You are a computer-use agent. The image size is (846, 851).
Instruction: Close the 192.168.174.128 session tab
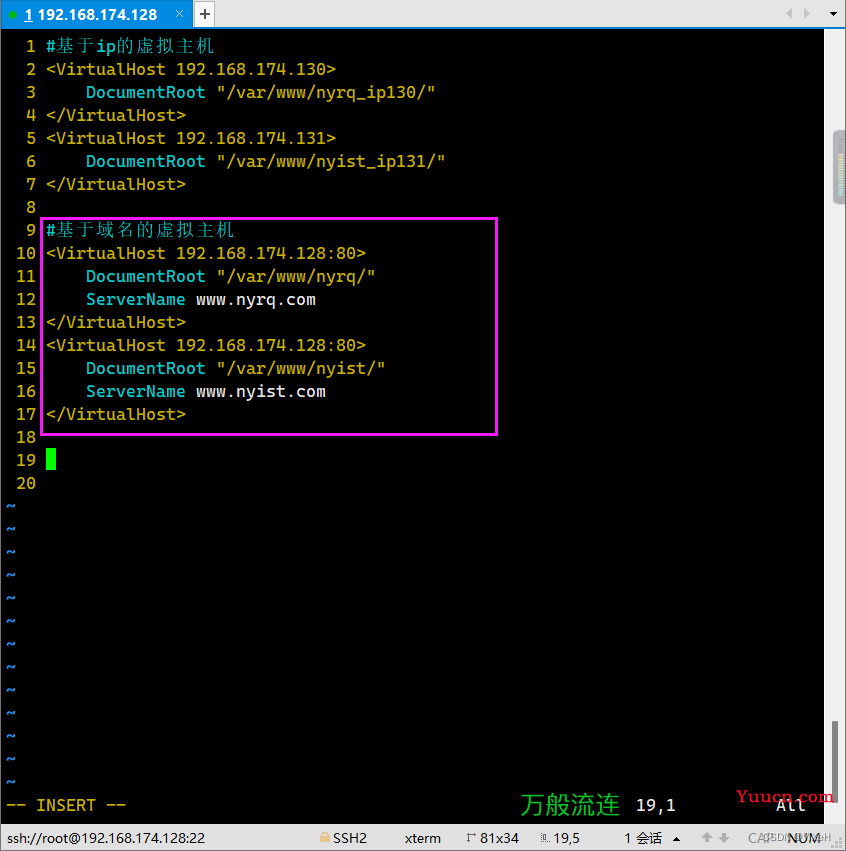[179, 14]
